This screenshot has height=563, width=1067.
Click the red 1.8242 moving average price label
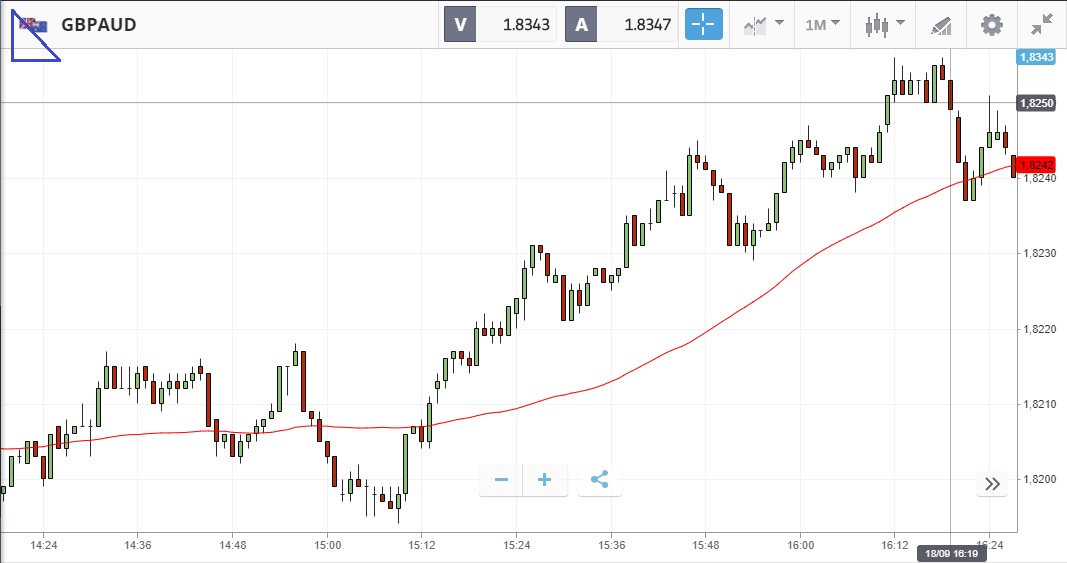pyautogui.click(x=1037, y=164)
